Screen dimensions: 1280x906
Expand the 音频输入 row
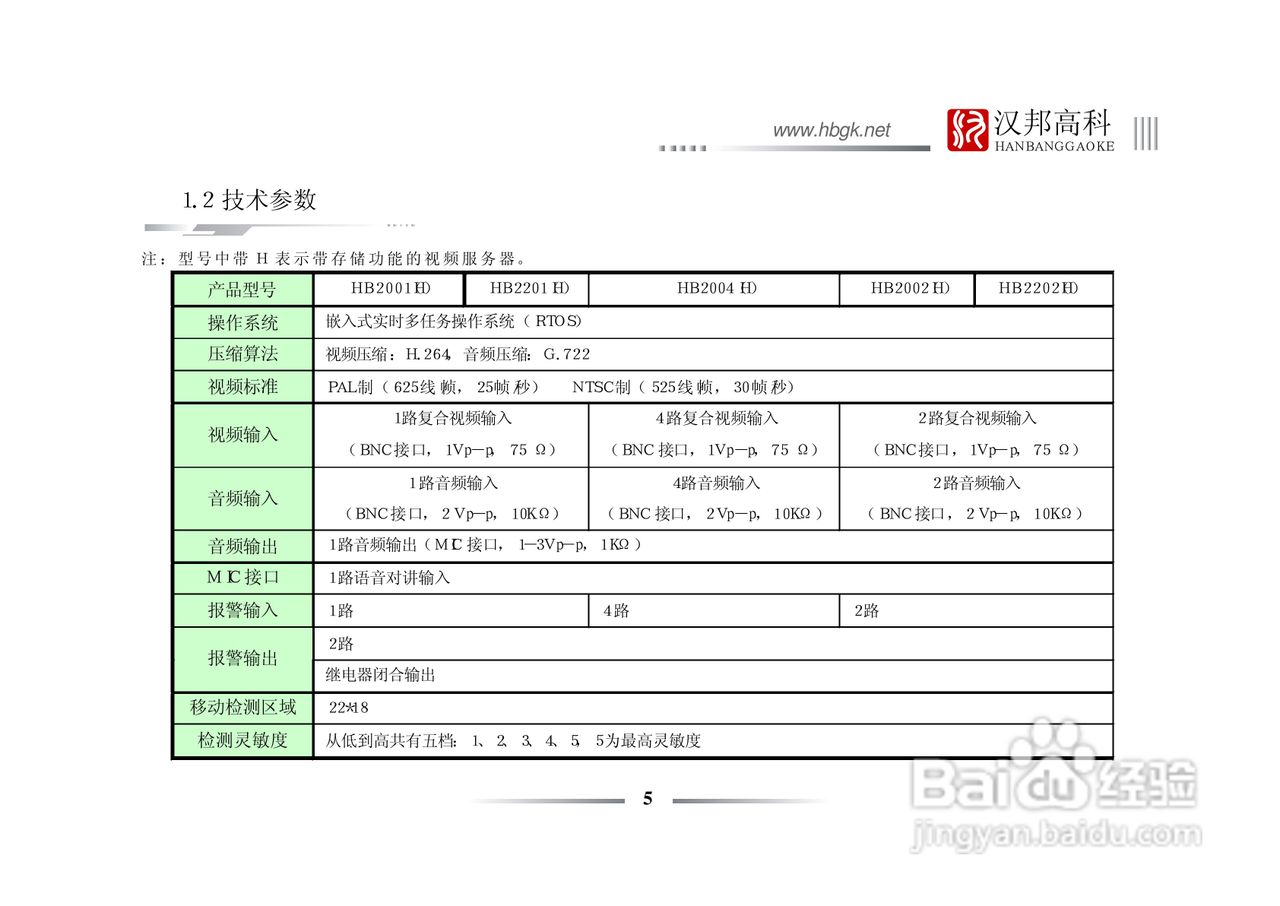(242, 498)
